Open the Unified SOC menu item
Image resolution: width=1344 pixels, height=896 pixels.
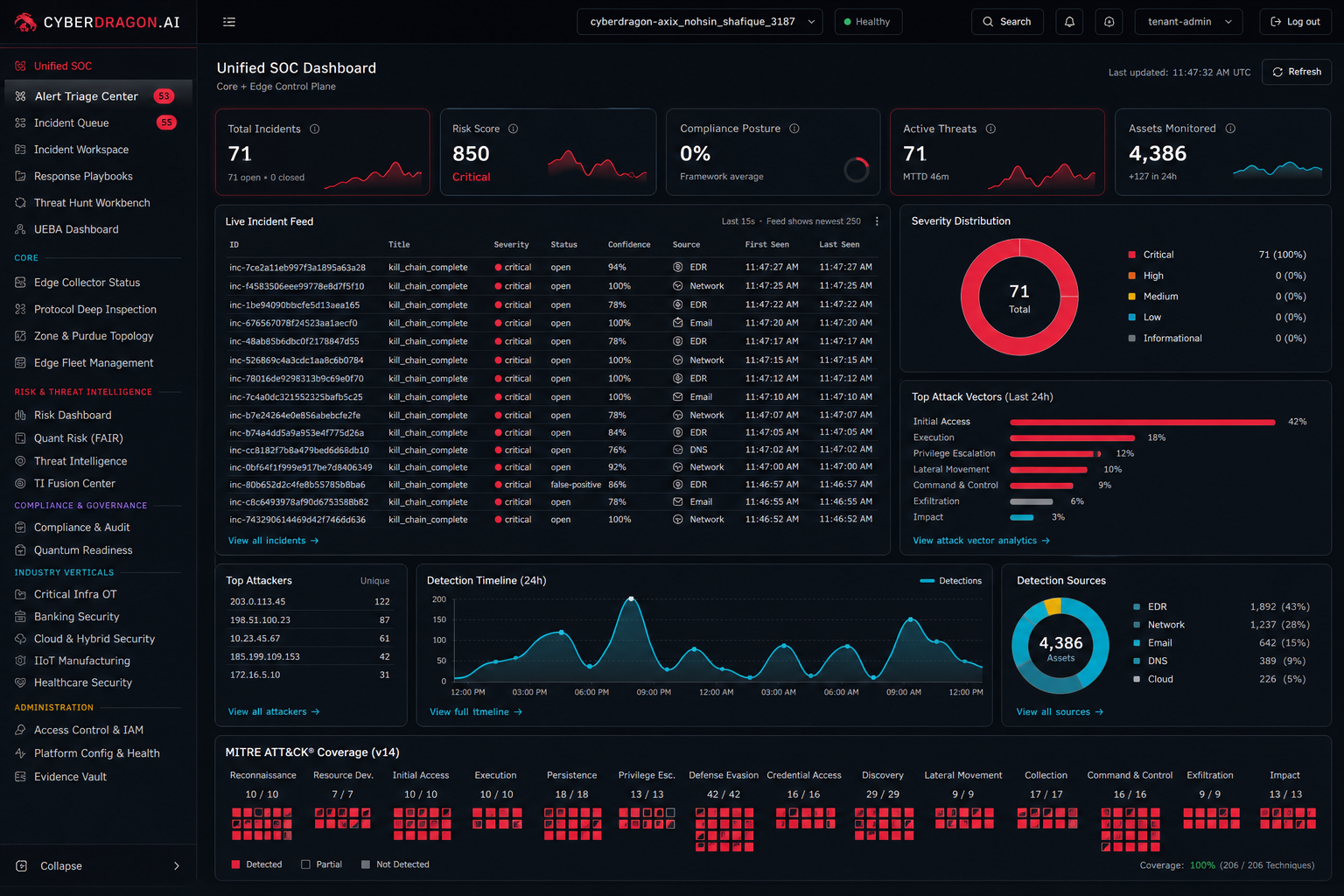(x=63, y=66)
